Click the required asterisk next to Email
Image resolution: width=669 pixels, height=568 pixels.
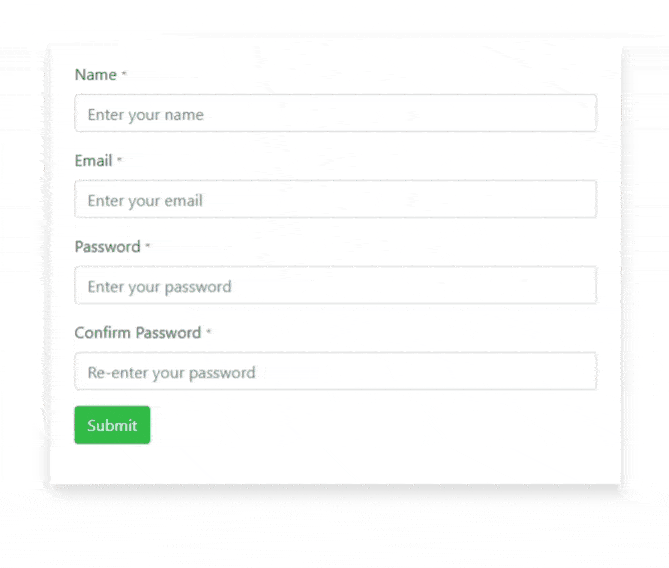point(120,160)
